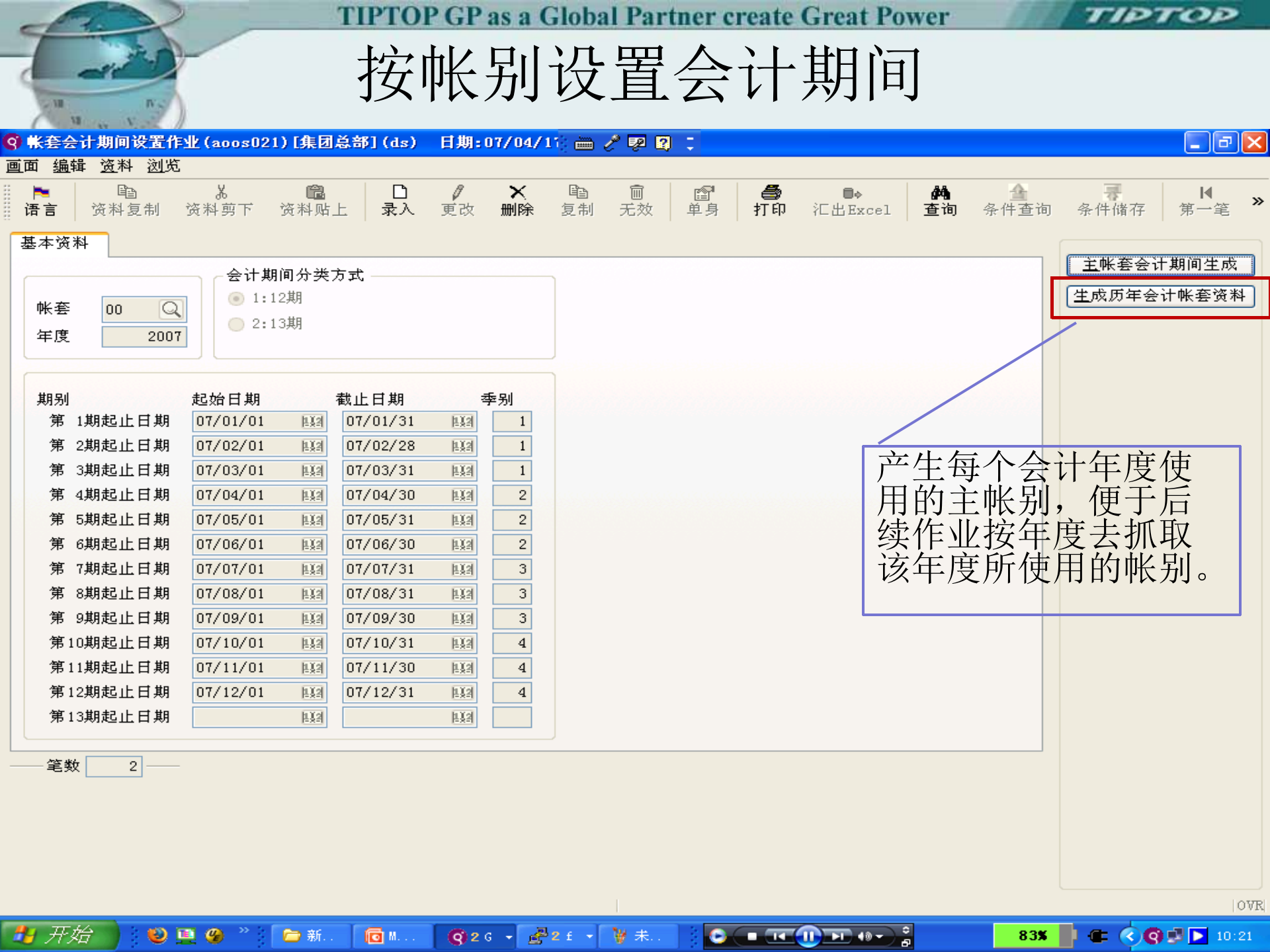Image resolution: width=1270 pixels, height=952 pixels.
Task: Click the 汇出Excel export icon
Action: click(x=851, y=202)
